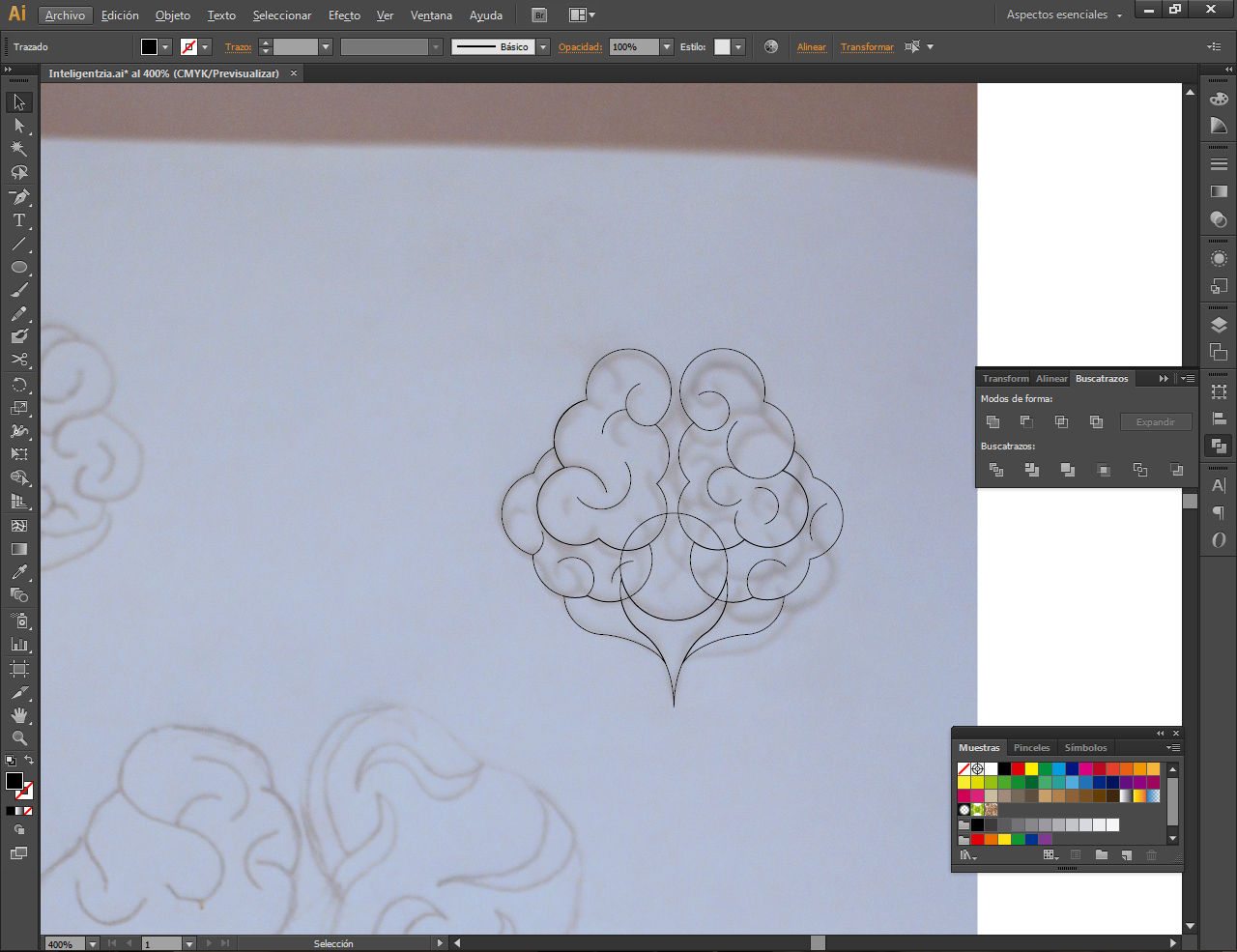Screen dimensions: 1237x952
Task: Pick the Eyedropper tool
Action: (19, 572)
